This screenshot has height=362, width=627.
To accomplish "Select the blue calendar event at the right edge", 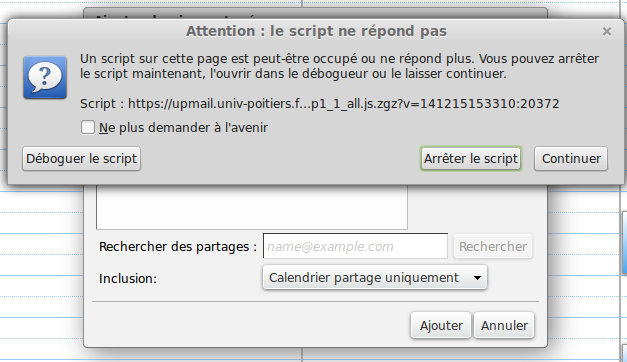I will click(x=625, y=243).
